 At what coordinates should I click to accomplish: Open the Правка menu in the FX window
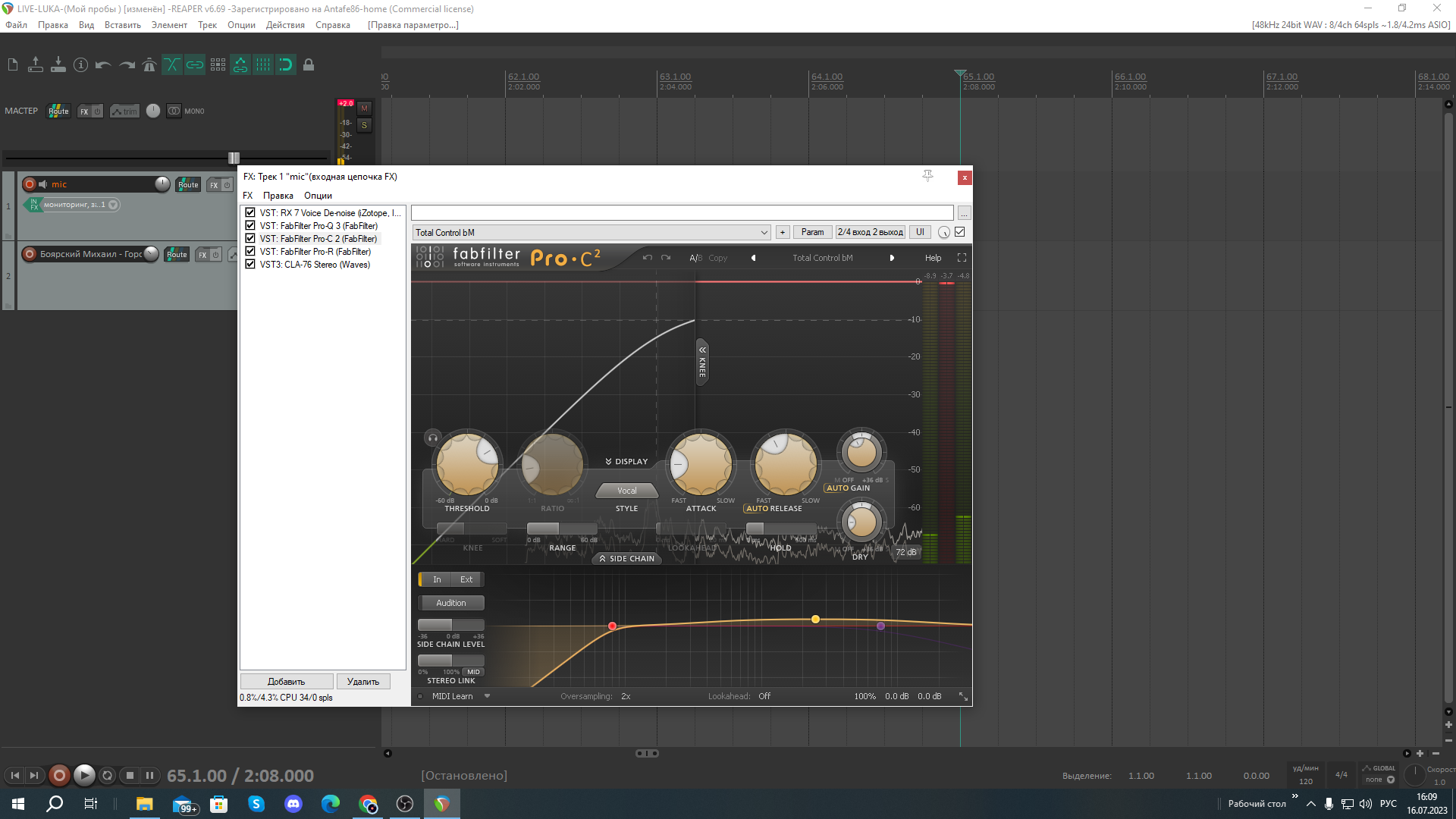tap(278, 196)
